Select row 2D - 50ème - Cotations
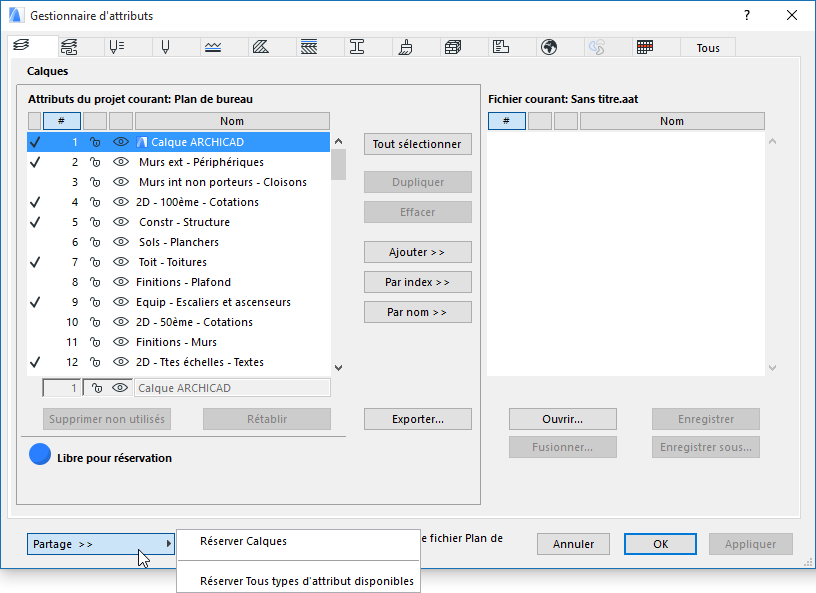Image resolution: width=816 pixels, height=593 pixels. pyautogui.click(x=178, y=322)
